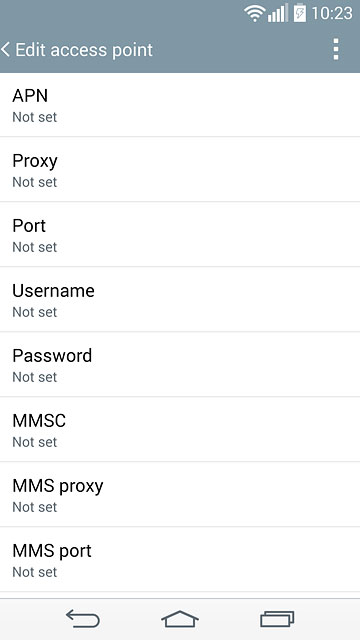
Task: Tap "Not set" under APN
Action: coord(35,117)
